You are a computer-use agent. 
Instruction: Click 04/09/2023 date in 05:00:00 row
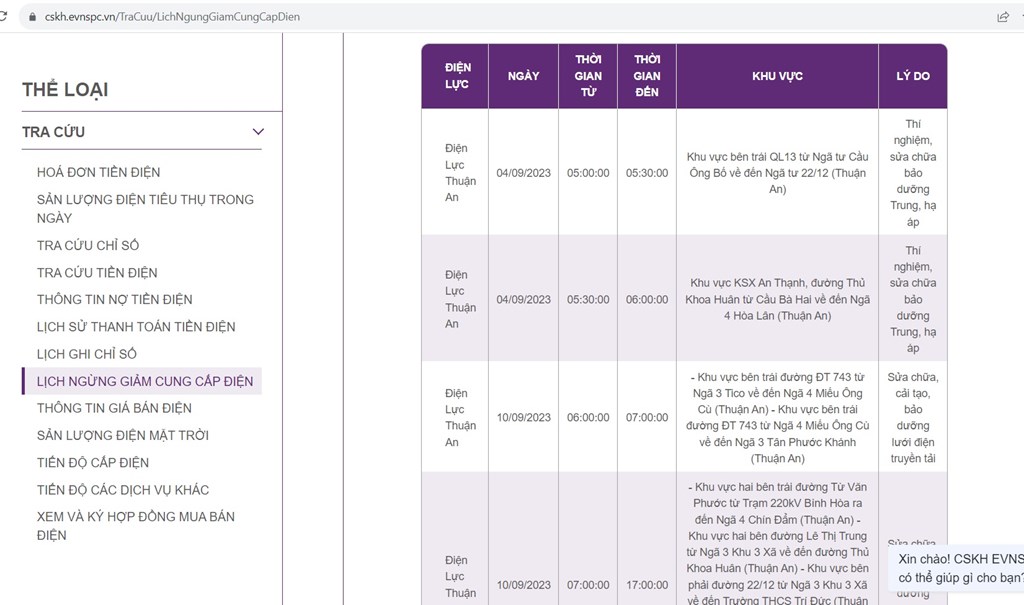click(x=523, y=173)
